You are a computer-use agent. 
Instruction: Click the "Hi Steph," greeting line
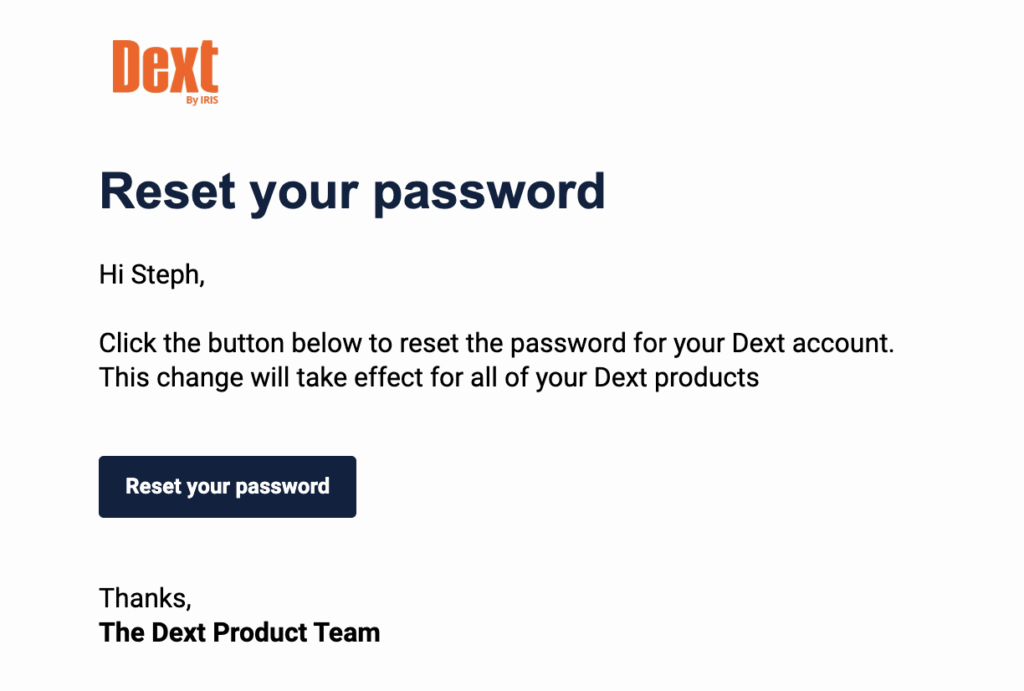point(152,274)
